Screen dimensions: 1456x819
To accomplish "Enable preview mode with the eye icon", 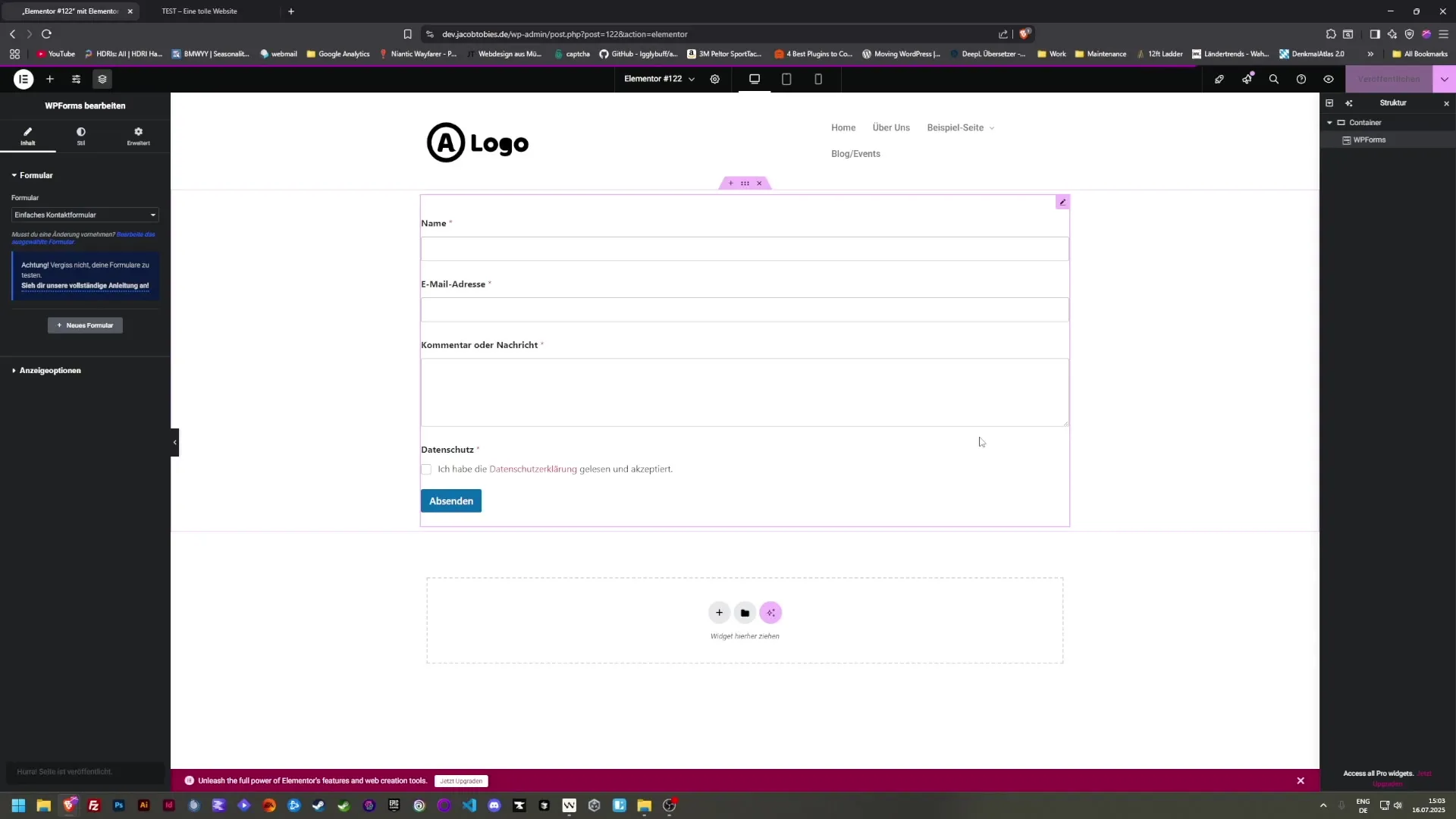I will [x=1328, y=79].
